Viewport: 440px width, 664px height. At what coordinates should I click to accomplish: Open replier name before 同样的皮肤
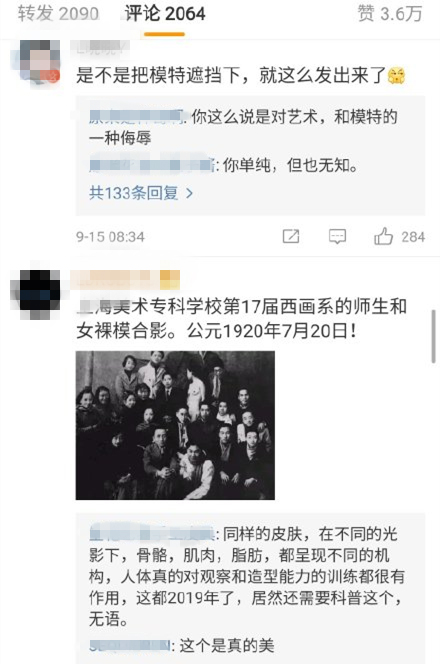pos(153,534)
